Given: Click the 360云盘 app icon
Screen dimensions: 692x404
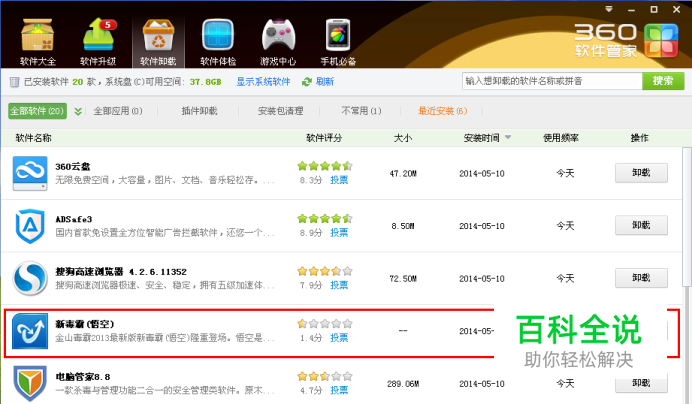Looking at the screenshot, I should 30,173.
